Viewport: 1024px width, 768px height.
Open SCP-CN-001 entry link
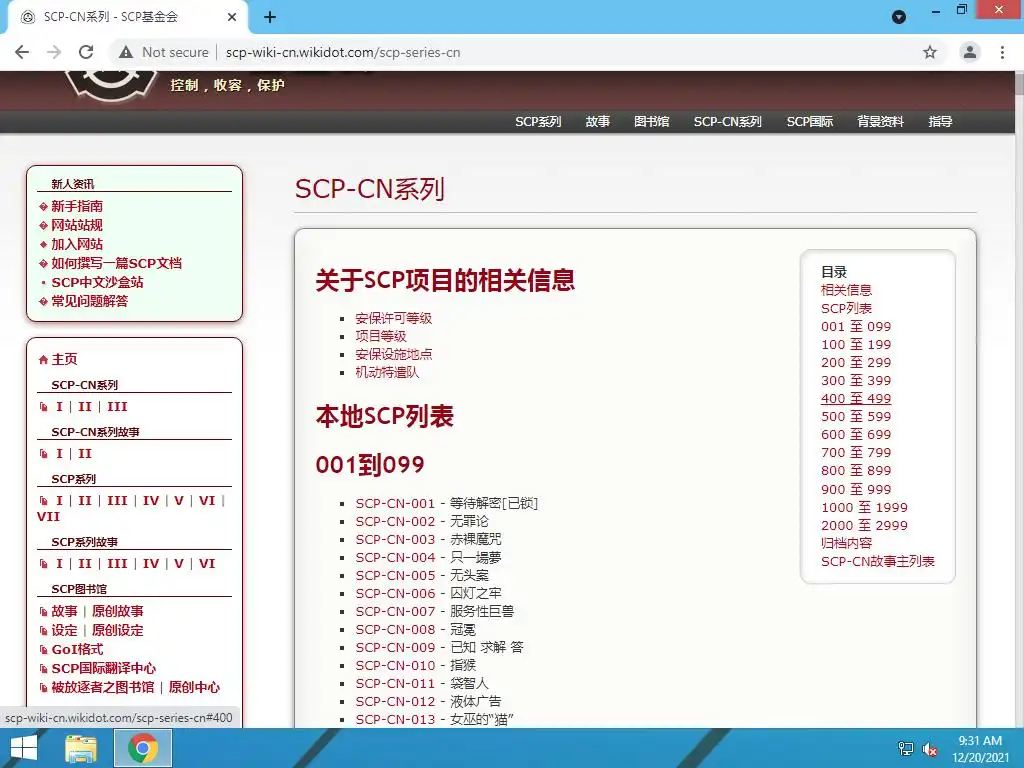point(395,504)
